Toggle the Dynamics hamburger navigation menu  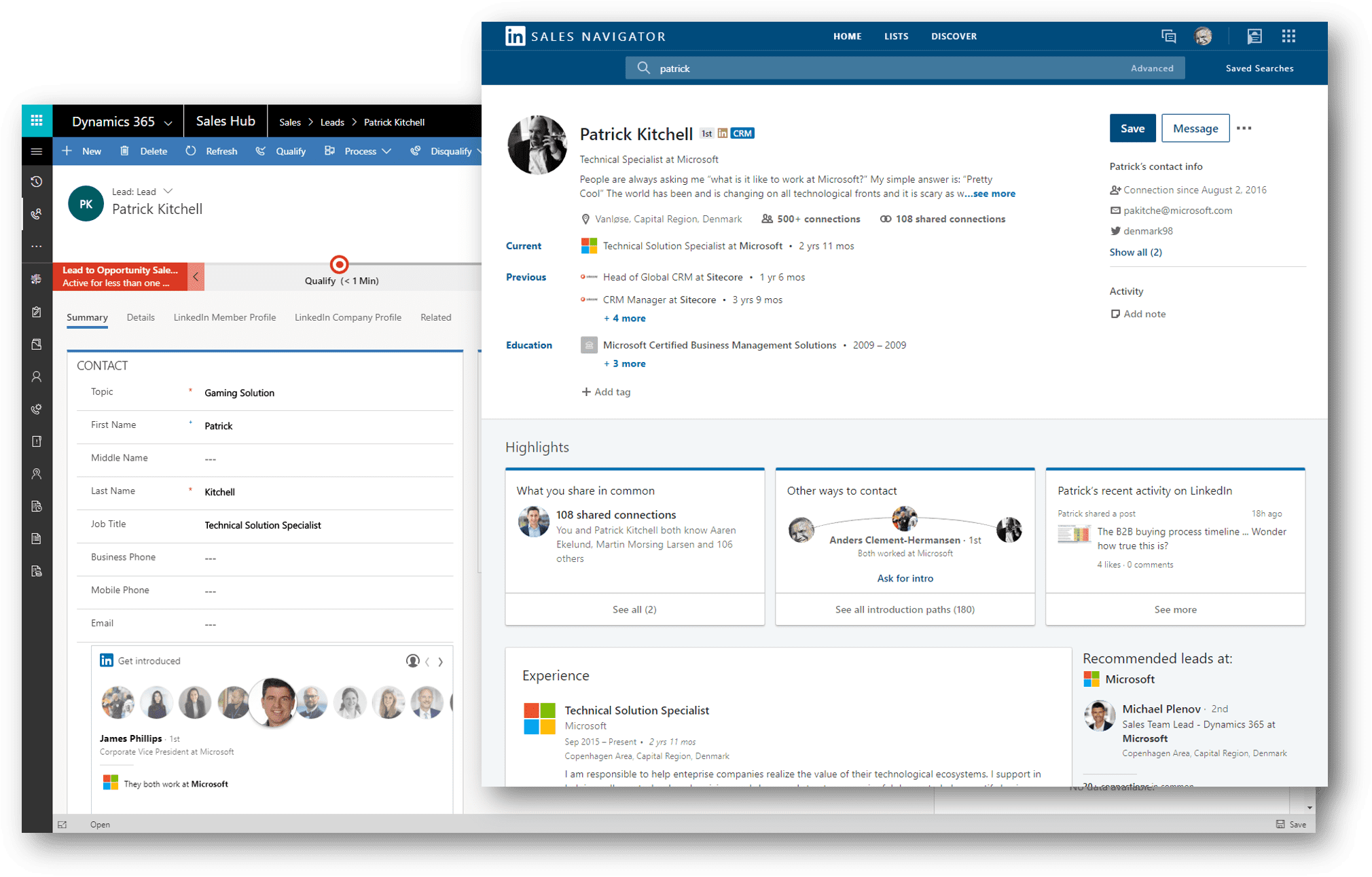click(x=37, y=151)
